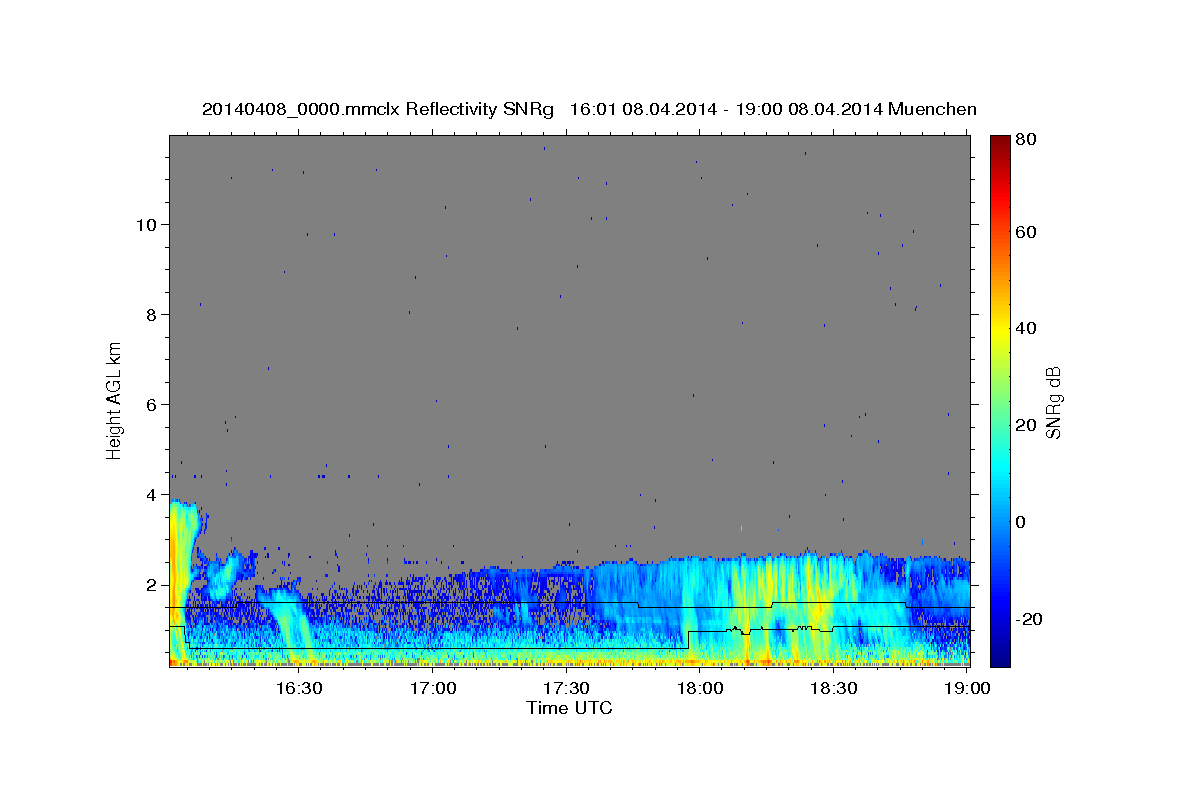1200x800 pixels.
Task: Click the colorbar value 0
Action: [1022, 522]
